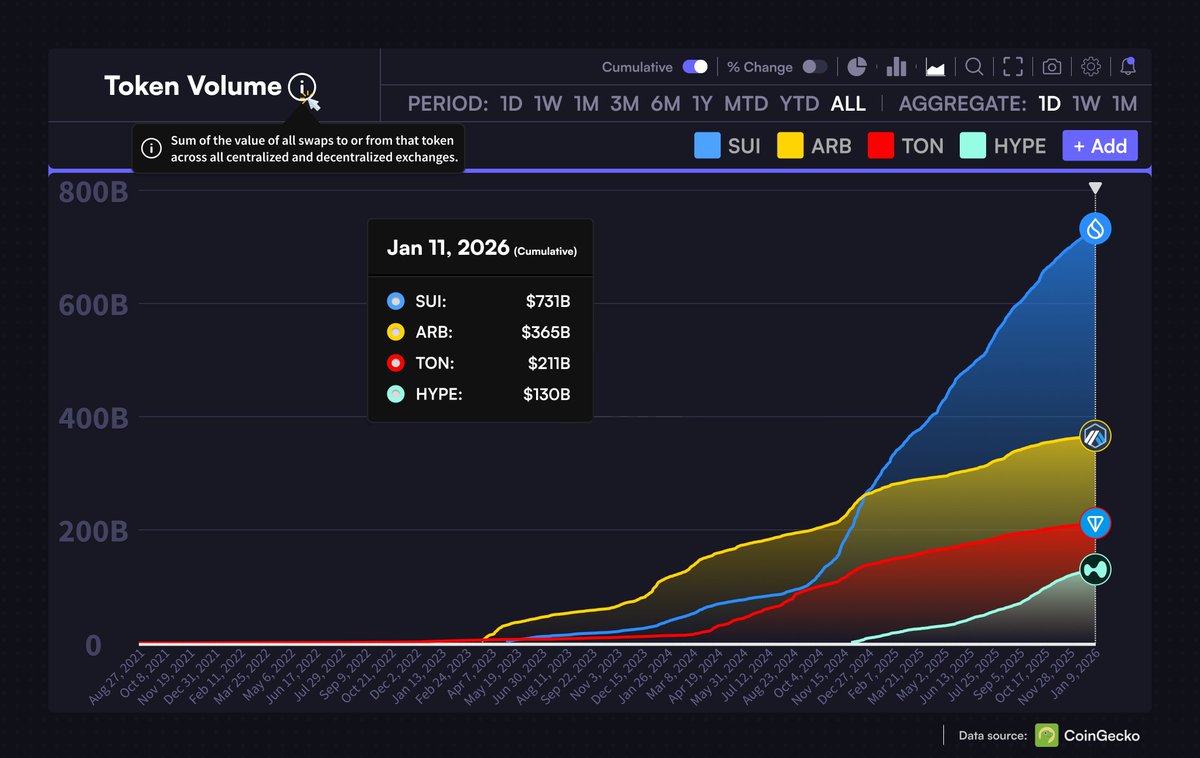Click the Data source: label
This screenshot has height=758, width=1200.
pos(992,736)
